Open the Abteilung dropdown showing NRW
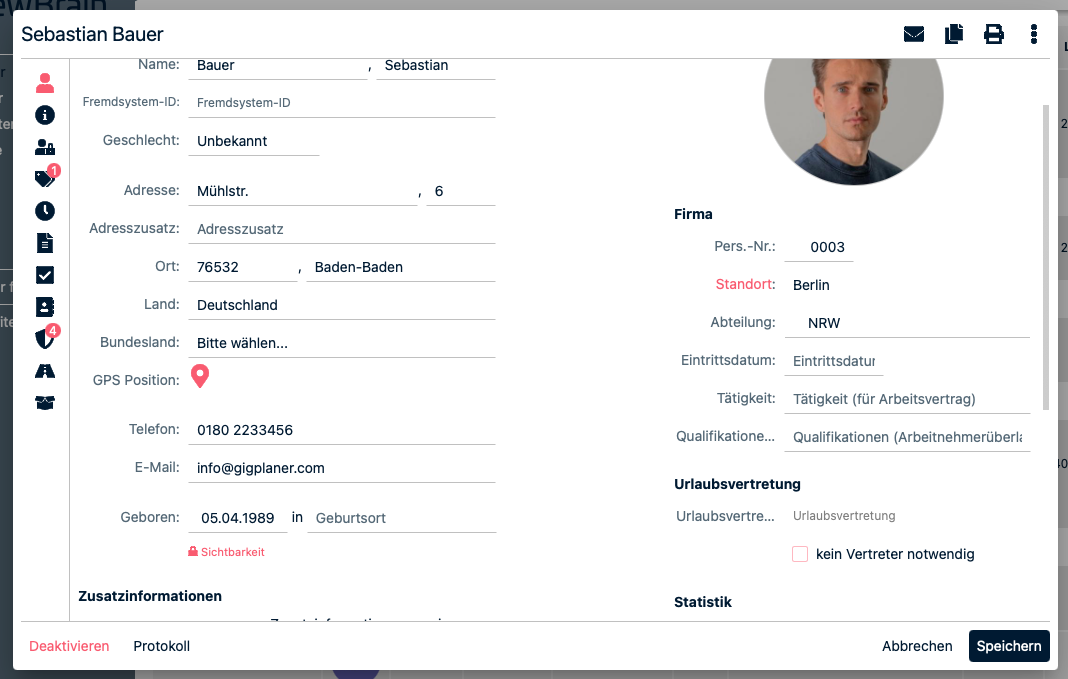 click(x=907, y=323)
